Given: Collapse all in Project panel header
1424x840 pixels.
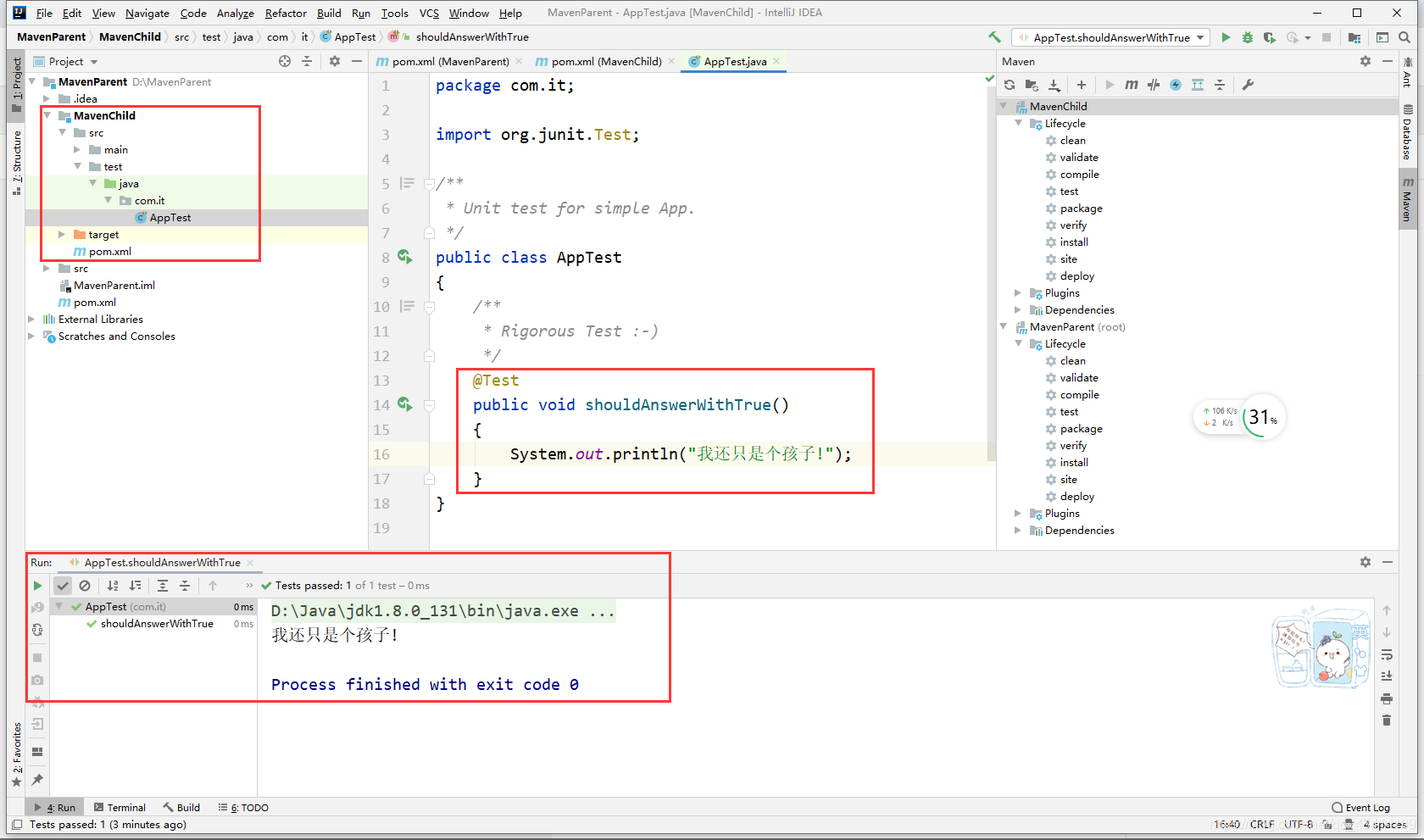Looking at the screenshot, I should (307, 61).
